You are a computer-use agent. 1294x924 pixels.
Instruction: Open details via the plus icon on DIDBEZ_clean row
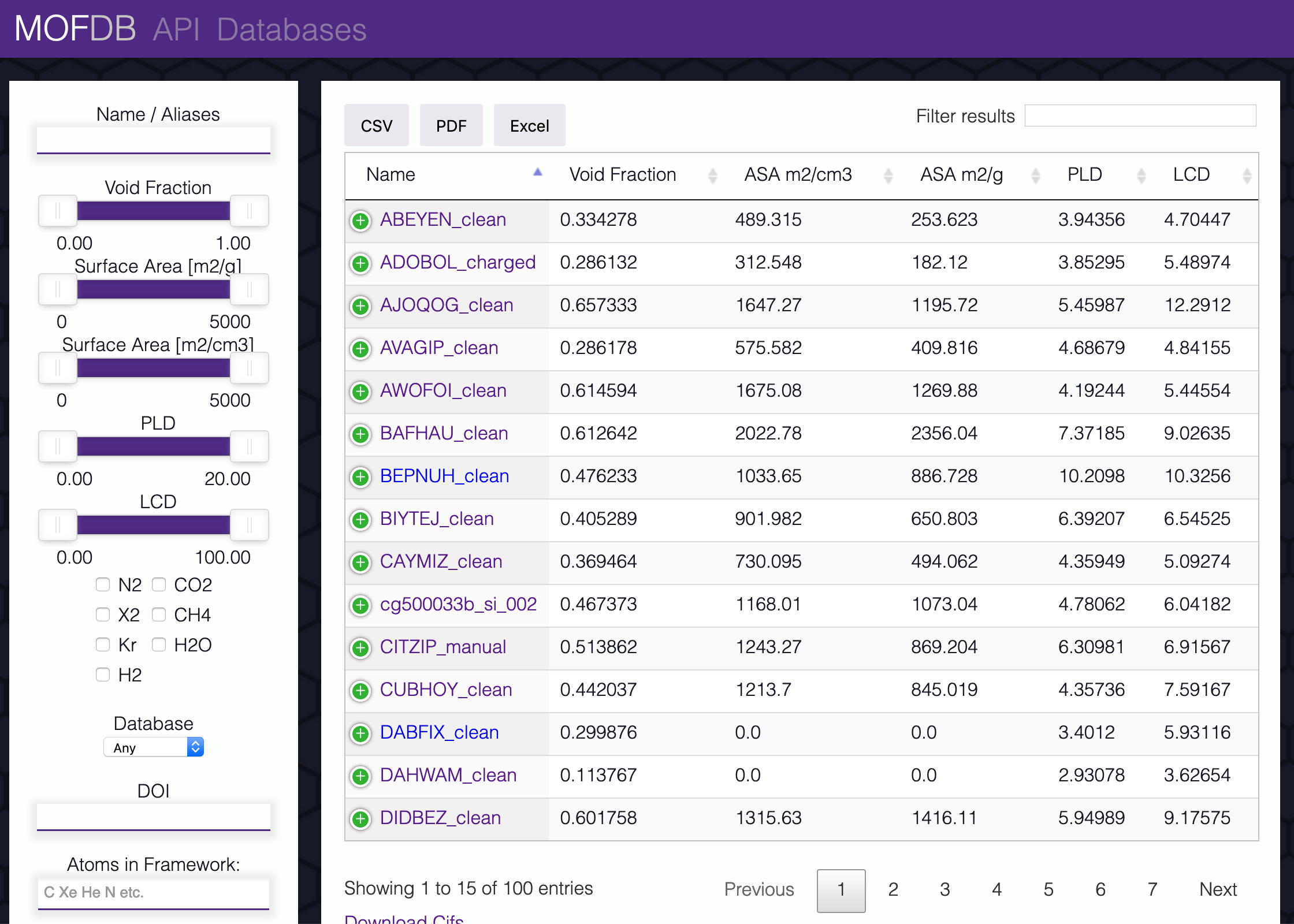pyautogui.click(x=360, y=819)
